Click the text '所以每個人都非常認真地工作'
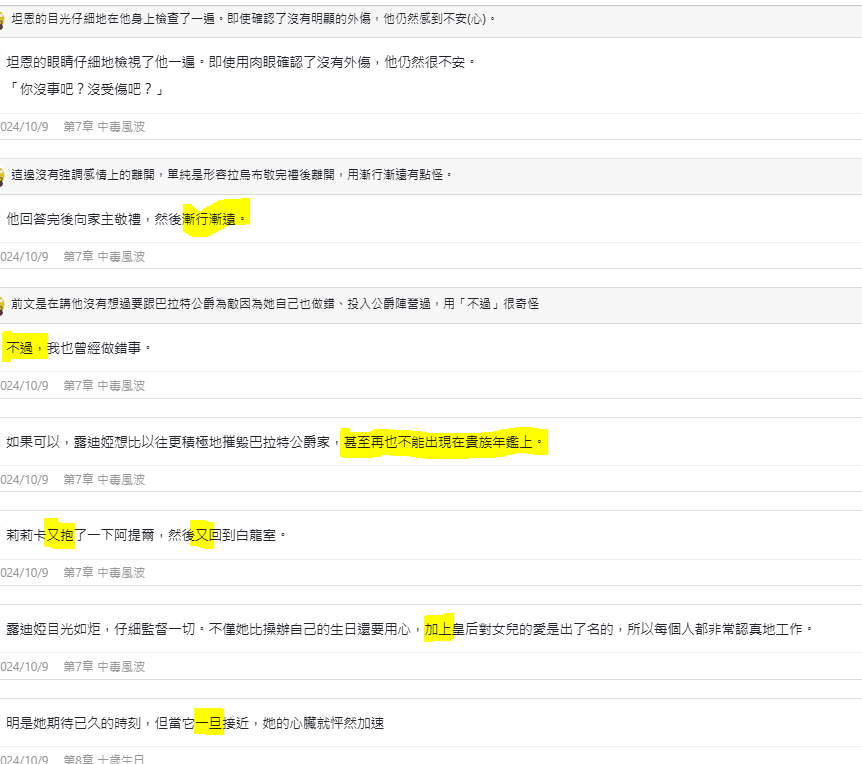The width and height of the screenshot is (862, 764). [715, 629]
